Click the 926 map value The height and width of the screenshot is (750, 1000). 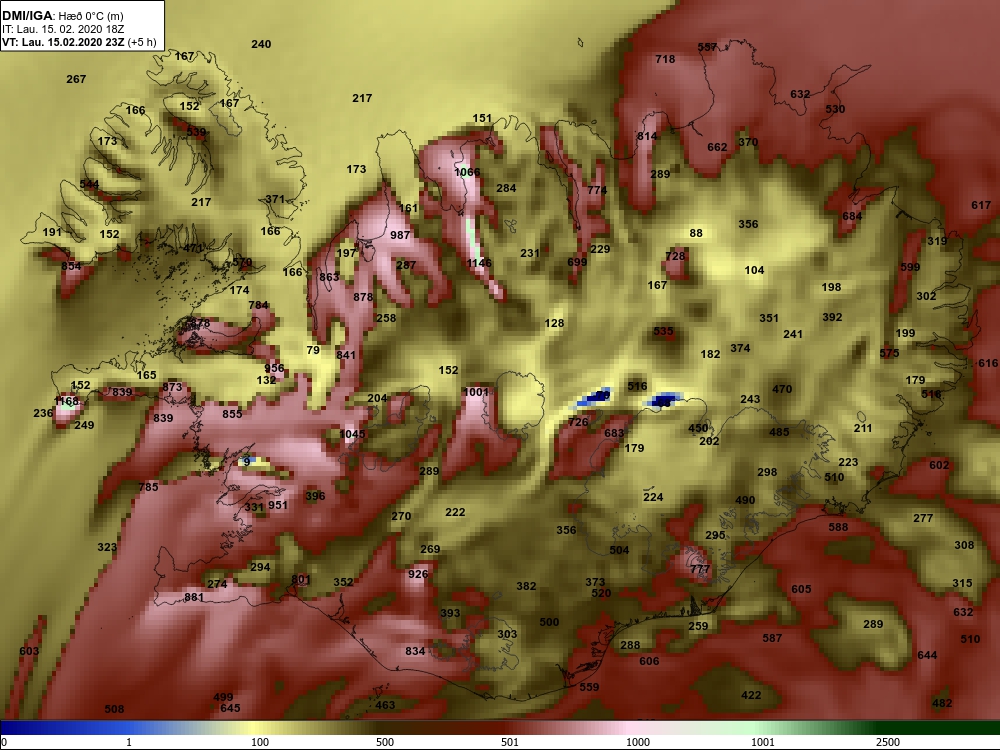418,574
